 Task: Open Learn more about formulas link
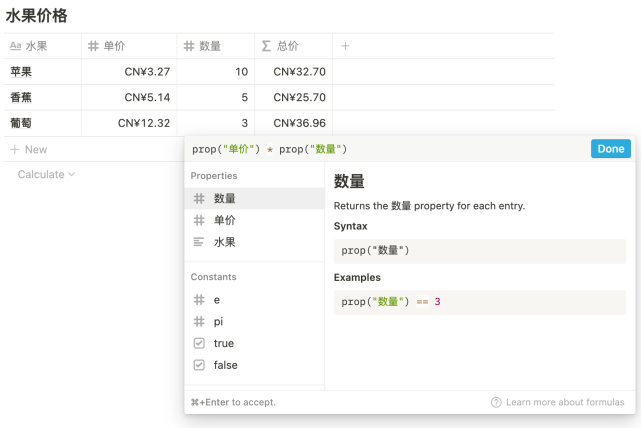(564, 402)
